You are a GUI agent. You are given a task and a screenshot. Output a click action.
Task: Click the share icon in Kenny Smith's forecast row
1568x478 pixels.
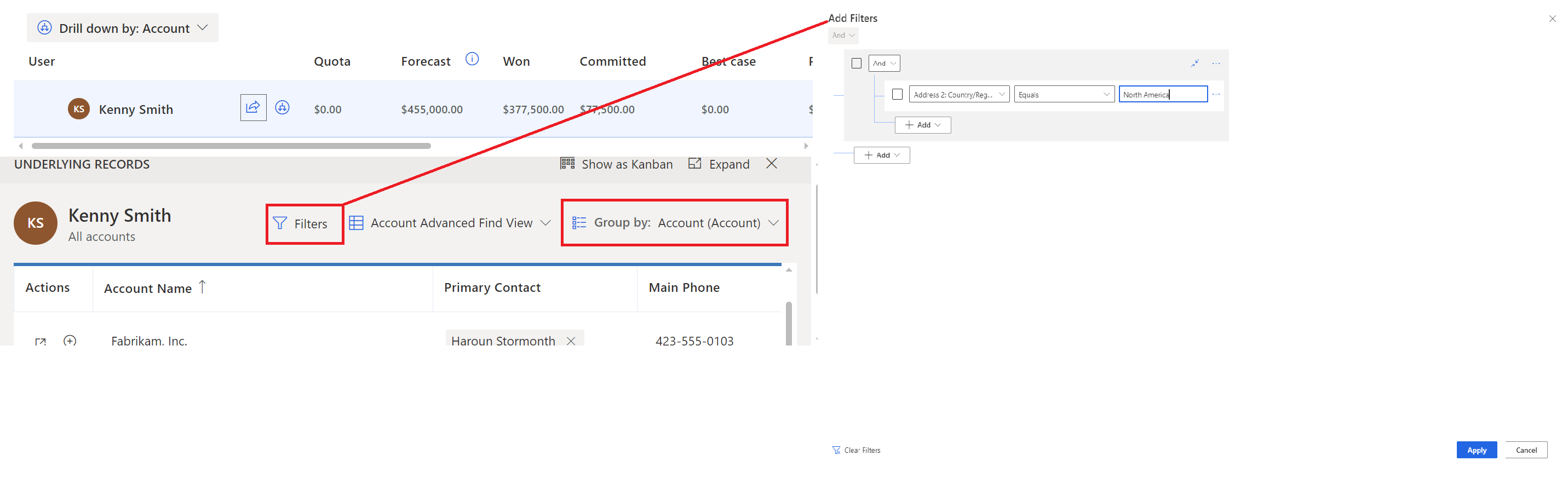[253, 108]
